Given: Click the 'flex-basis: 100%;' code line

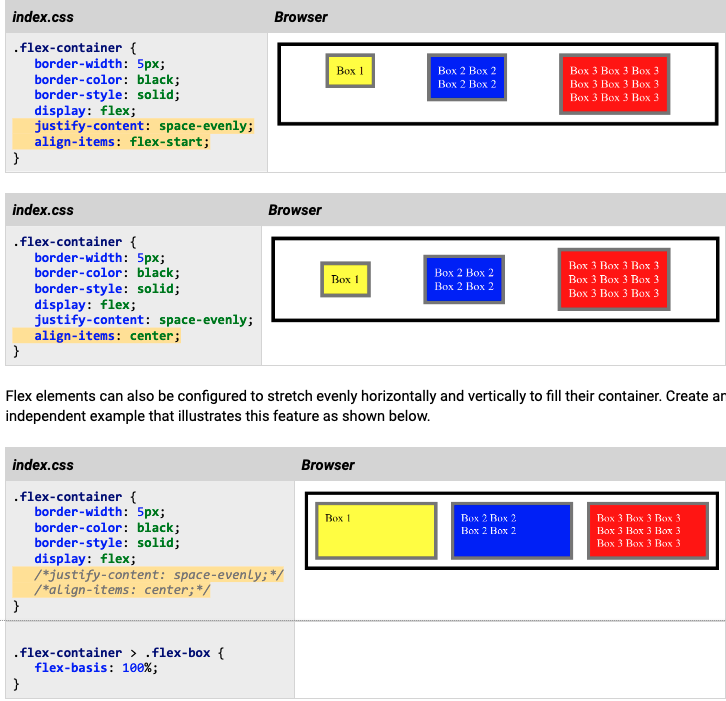Looking at the screenshot, I should 96,668.
